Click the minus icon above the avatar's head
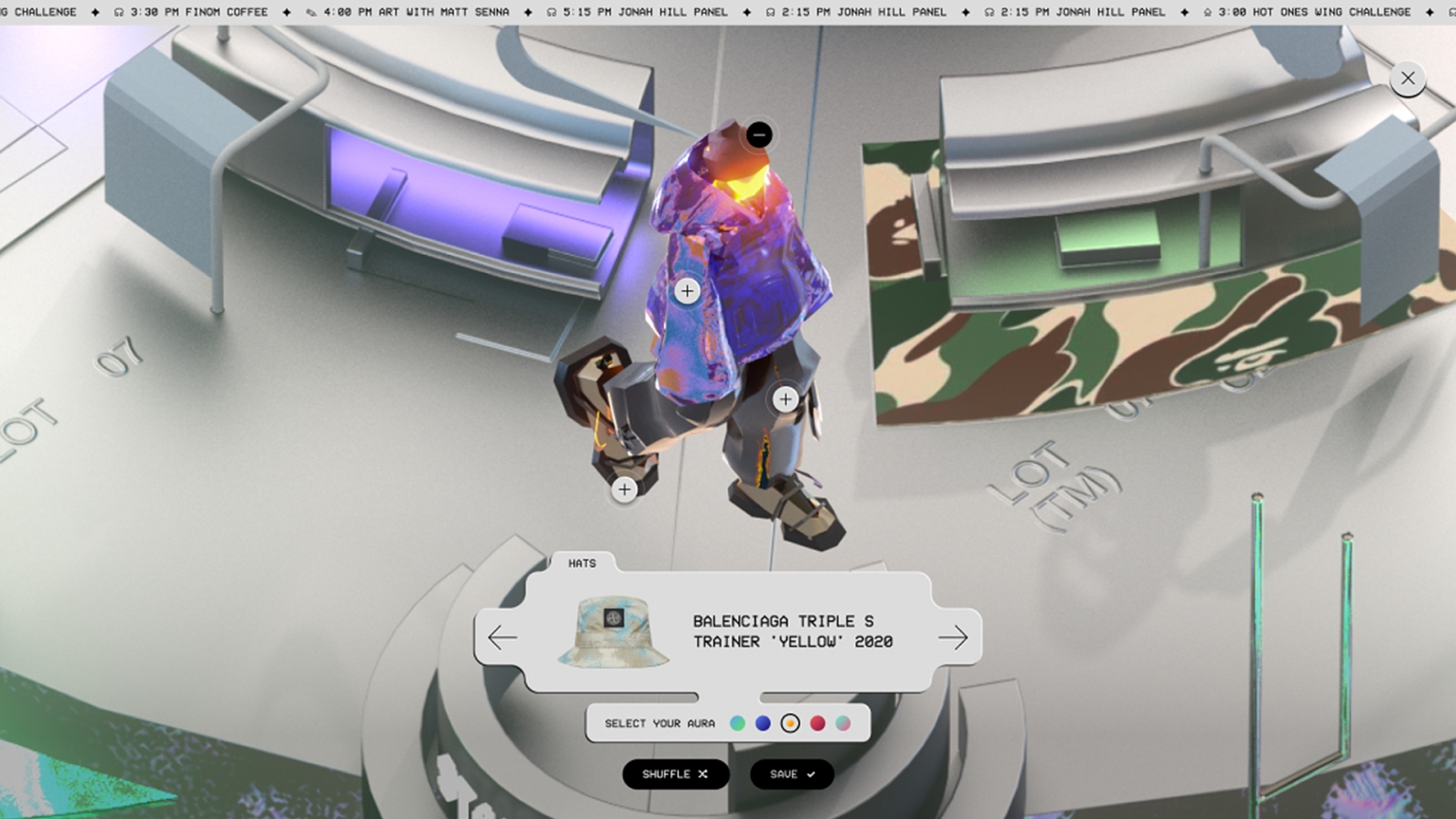 pos(761,135)
